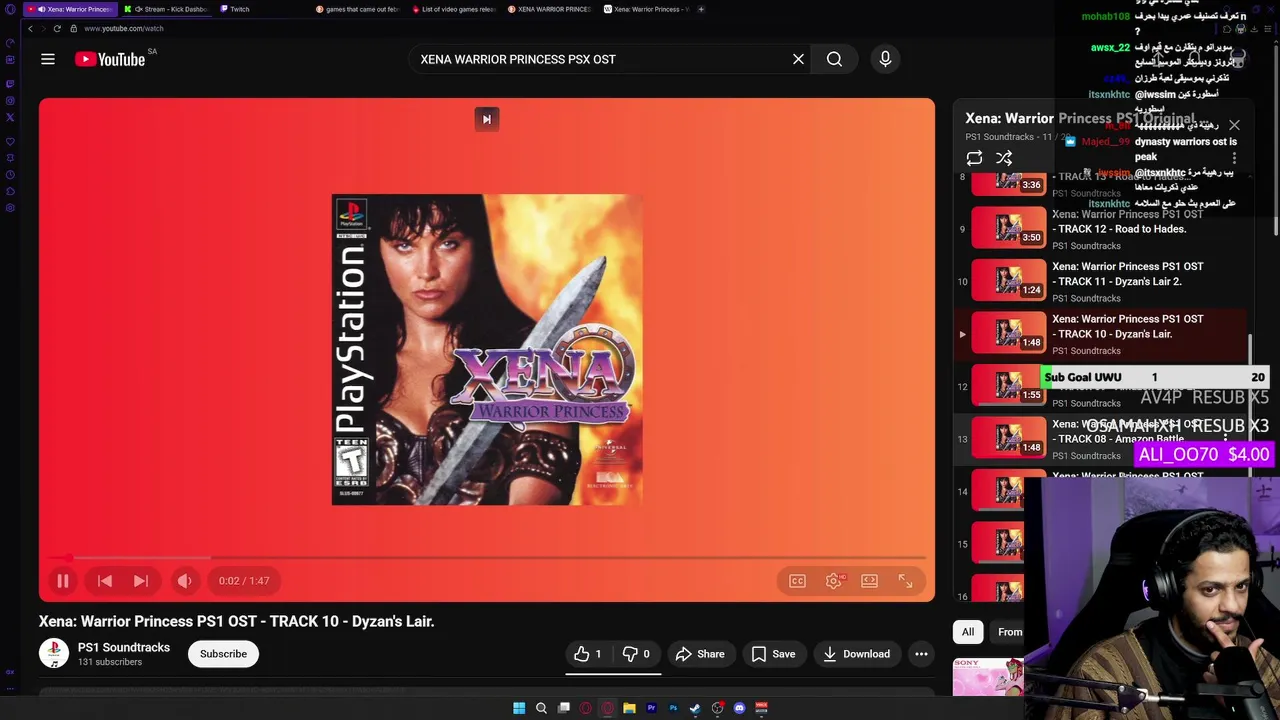1280x720 pixels.
Task: Click the address bar URL
Action: pyautogui.click(x=124, y=28)
